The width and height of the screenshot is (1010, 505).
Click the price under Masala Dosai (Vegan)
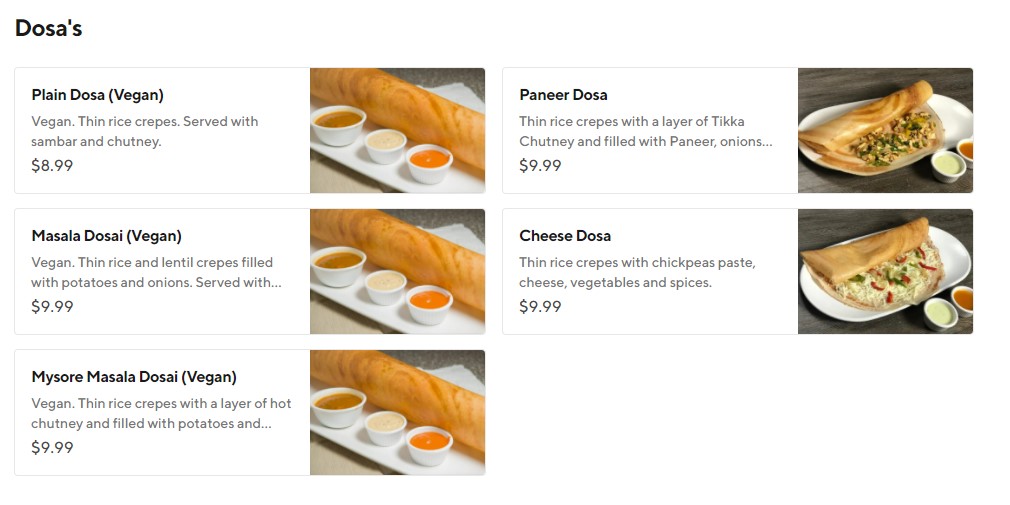click(52, 307)
